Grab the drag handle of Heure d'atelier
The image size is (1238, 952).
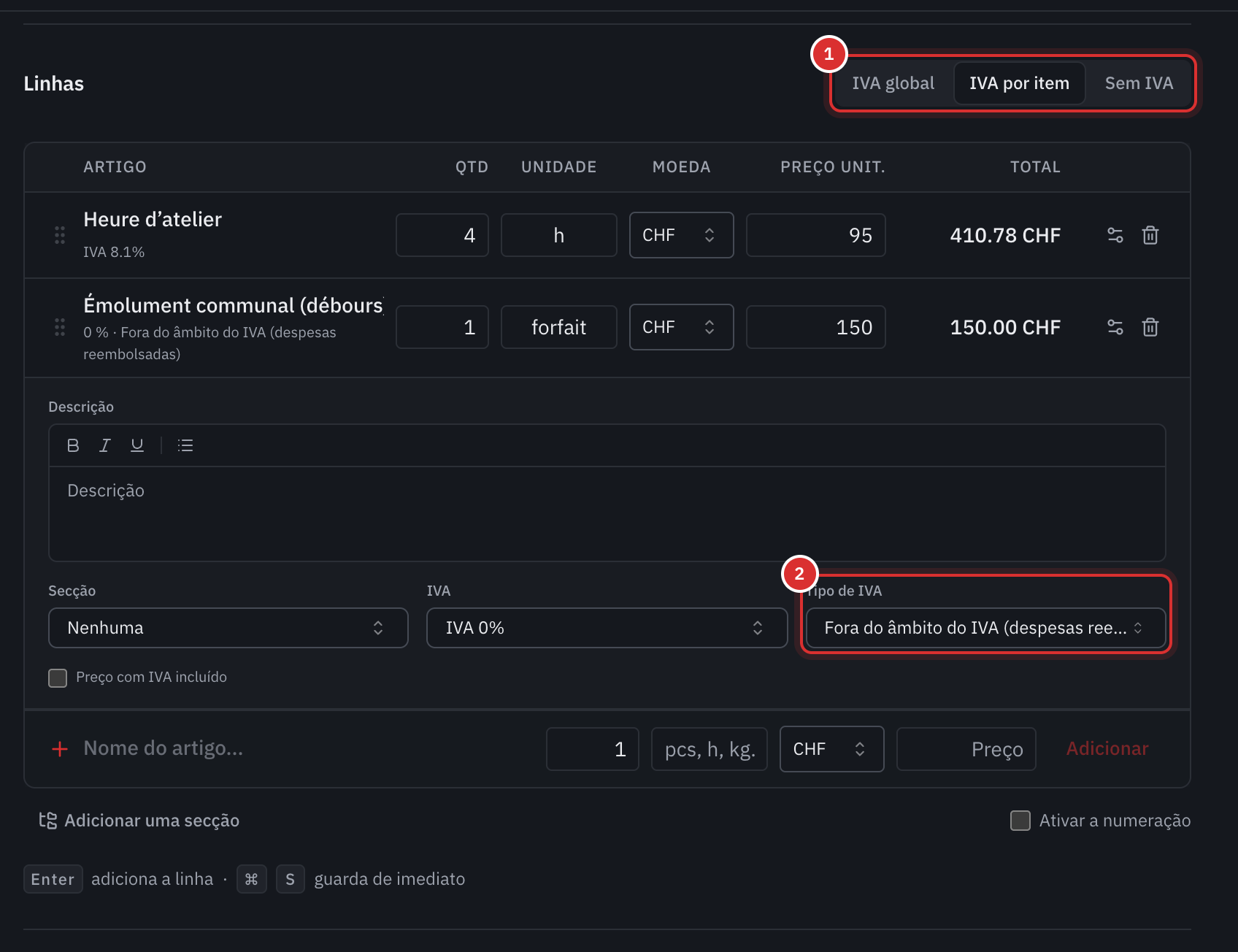[x=60, y=235]
